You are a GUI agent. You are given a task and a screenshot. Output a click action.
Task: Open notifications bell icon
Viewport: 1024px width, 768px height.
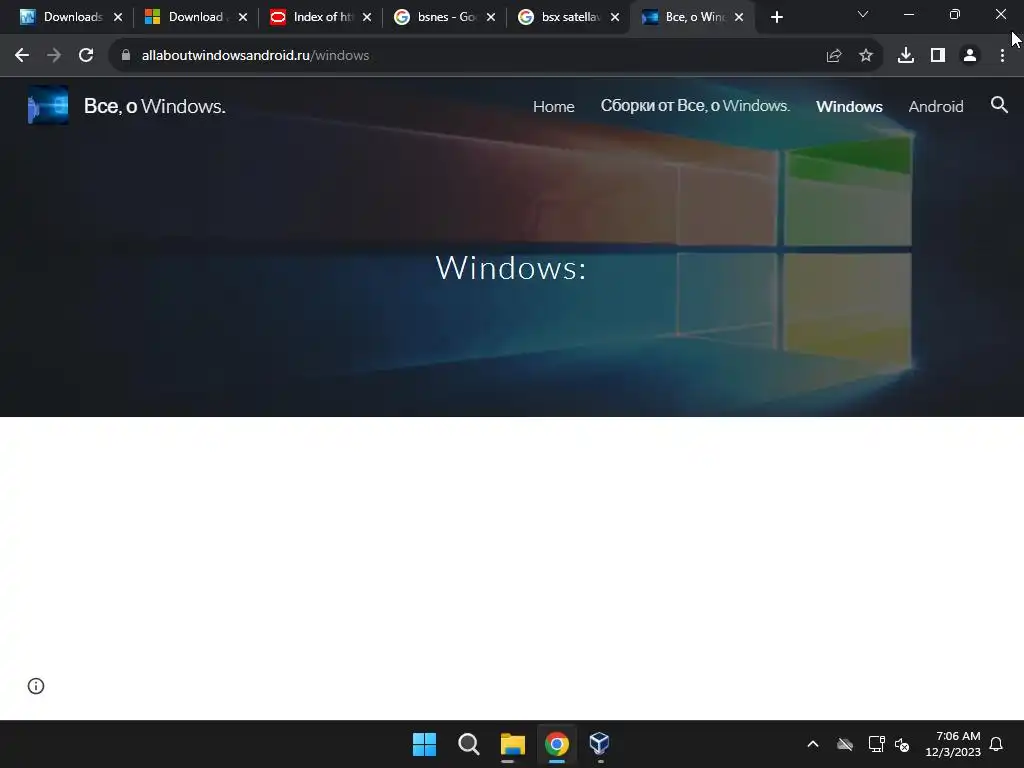996,744
